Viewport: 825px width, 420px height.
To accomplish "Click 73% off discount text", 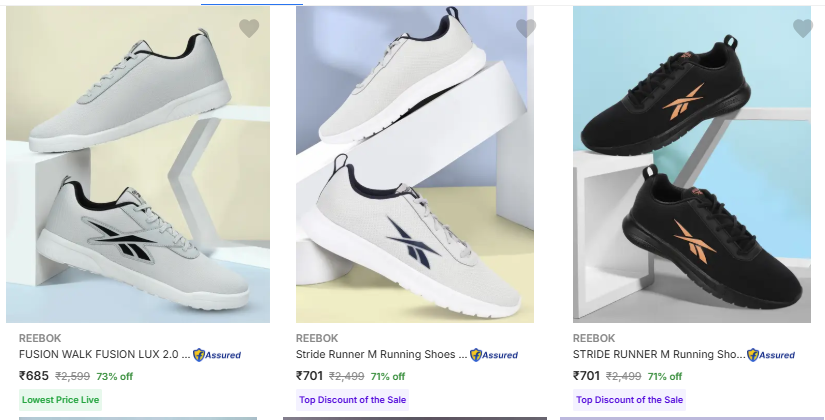I will coord(114,377).
